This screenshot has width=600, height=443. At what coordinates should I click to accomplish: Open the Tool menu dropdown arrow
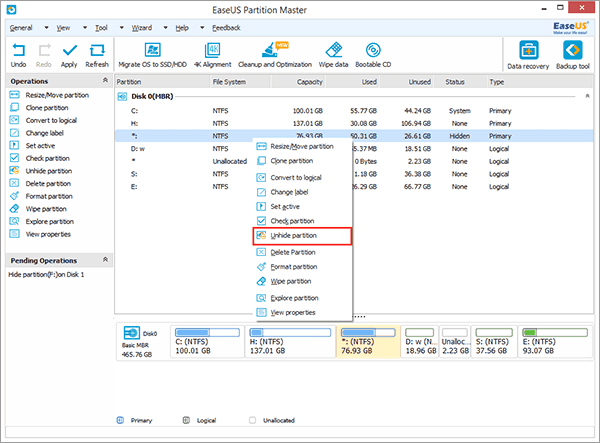[121, 28]
